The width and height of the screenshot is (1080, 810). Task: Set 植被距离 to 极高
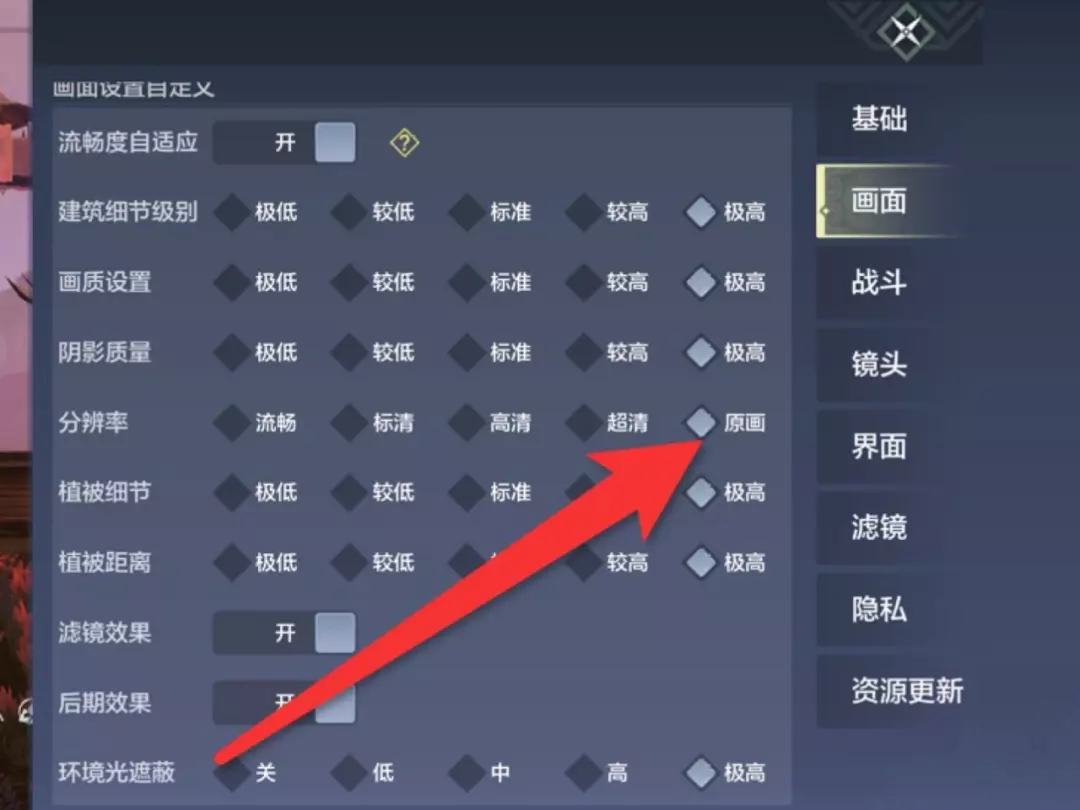725,562
